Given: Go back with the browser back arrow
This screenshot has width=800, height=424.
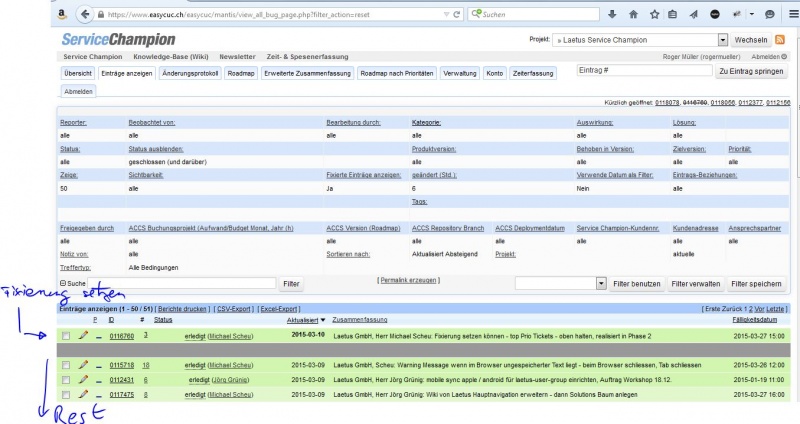Looking at the screenshot, I should (85, 14).
